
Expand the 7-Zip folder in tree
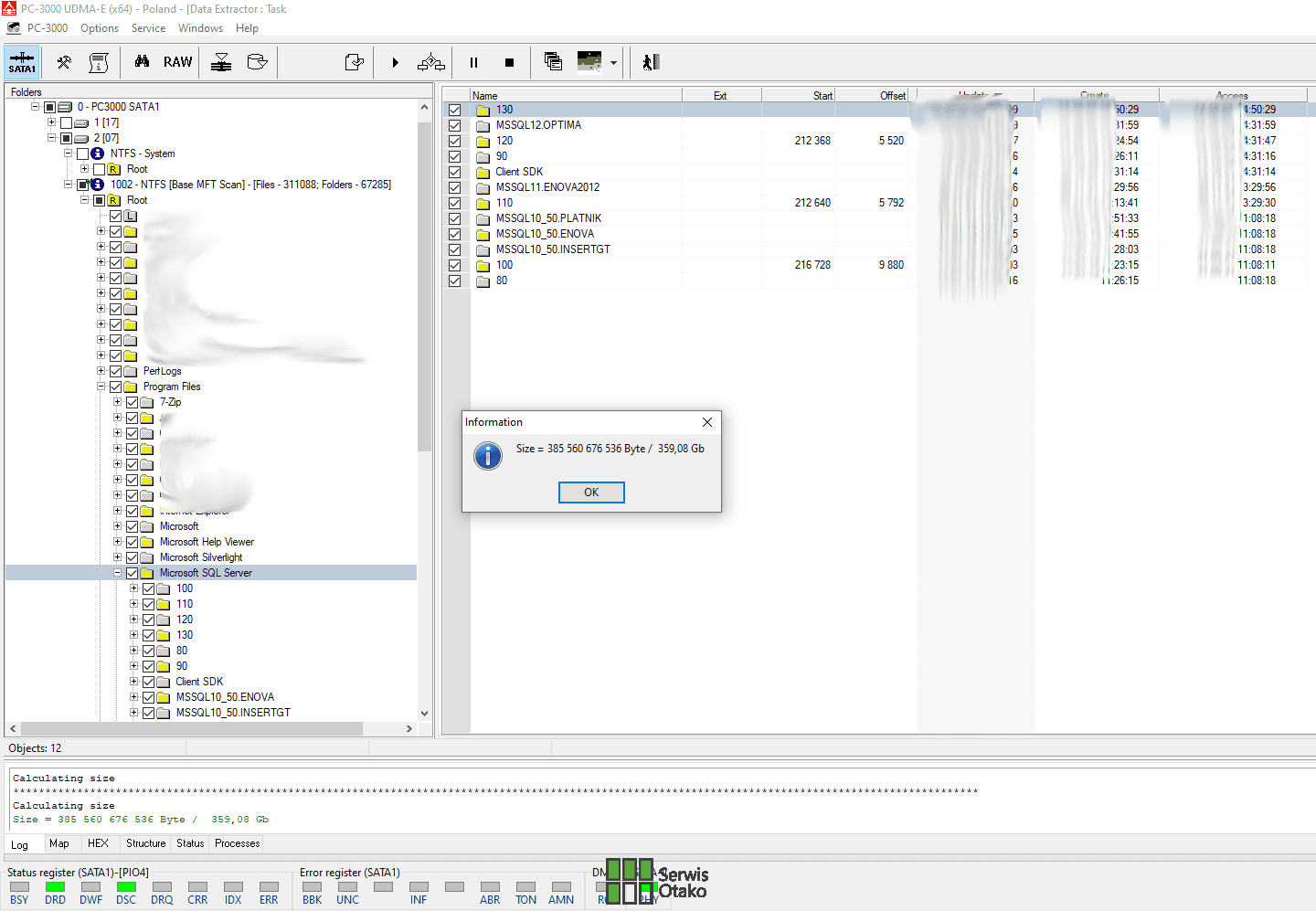tap(118, 402)
